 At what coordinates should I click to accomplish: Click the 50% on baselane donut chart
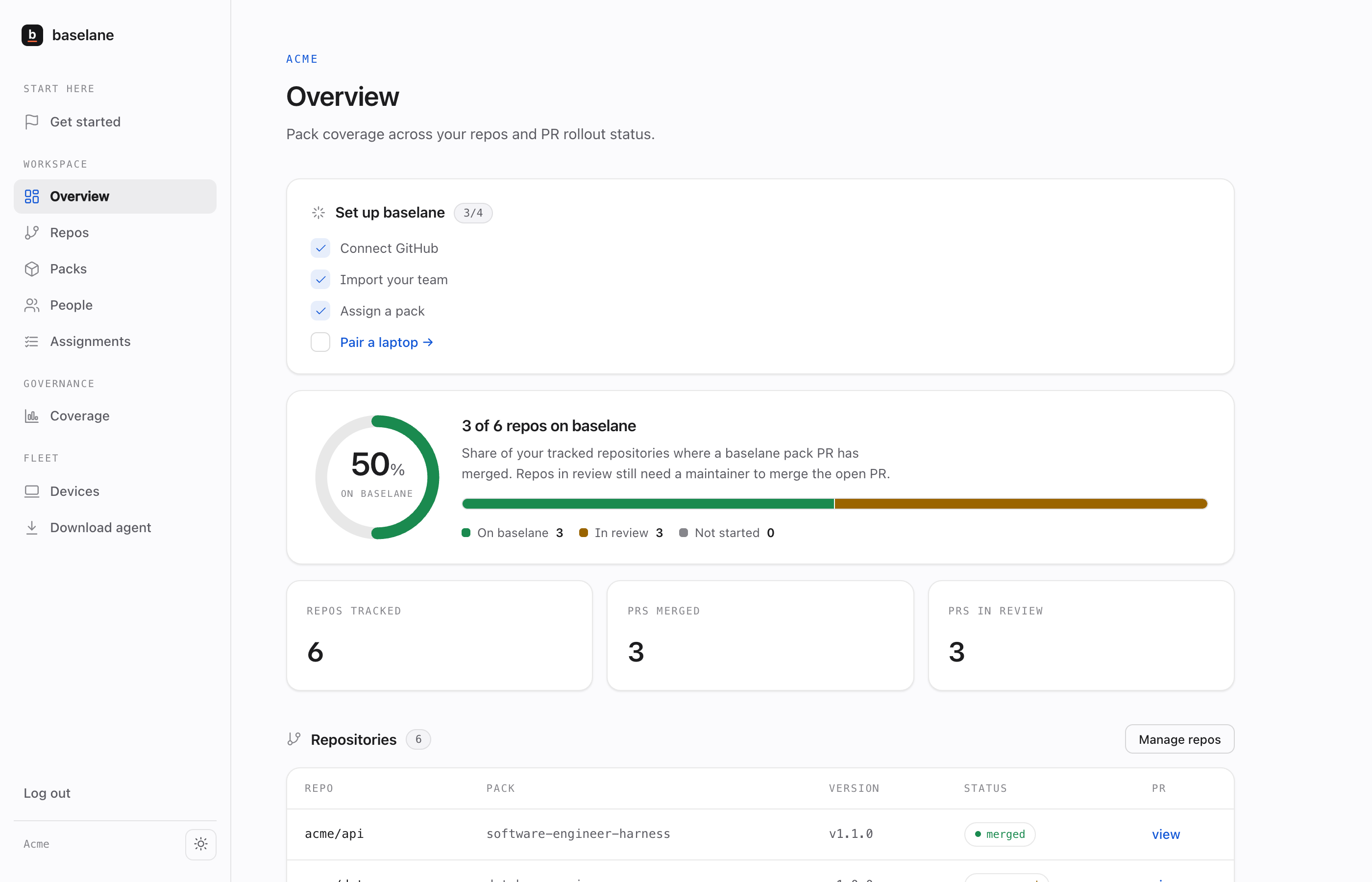point(377,476)
